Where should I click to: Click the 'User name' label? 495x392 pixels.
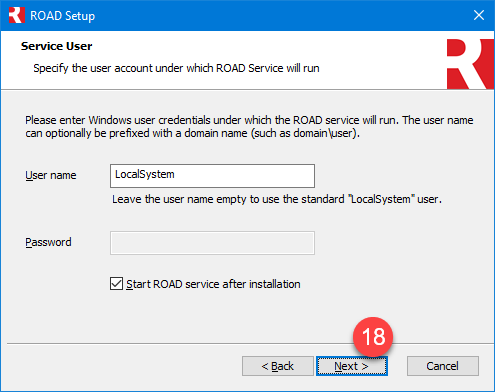[x=51, y=175]
